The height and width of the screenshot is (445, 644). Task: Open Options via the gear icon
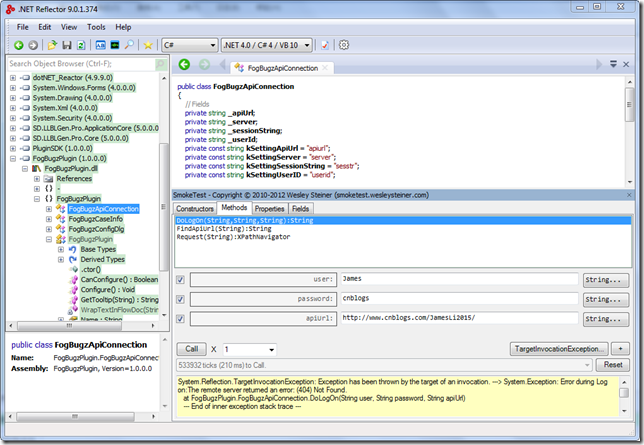pos(344,45)
